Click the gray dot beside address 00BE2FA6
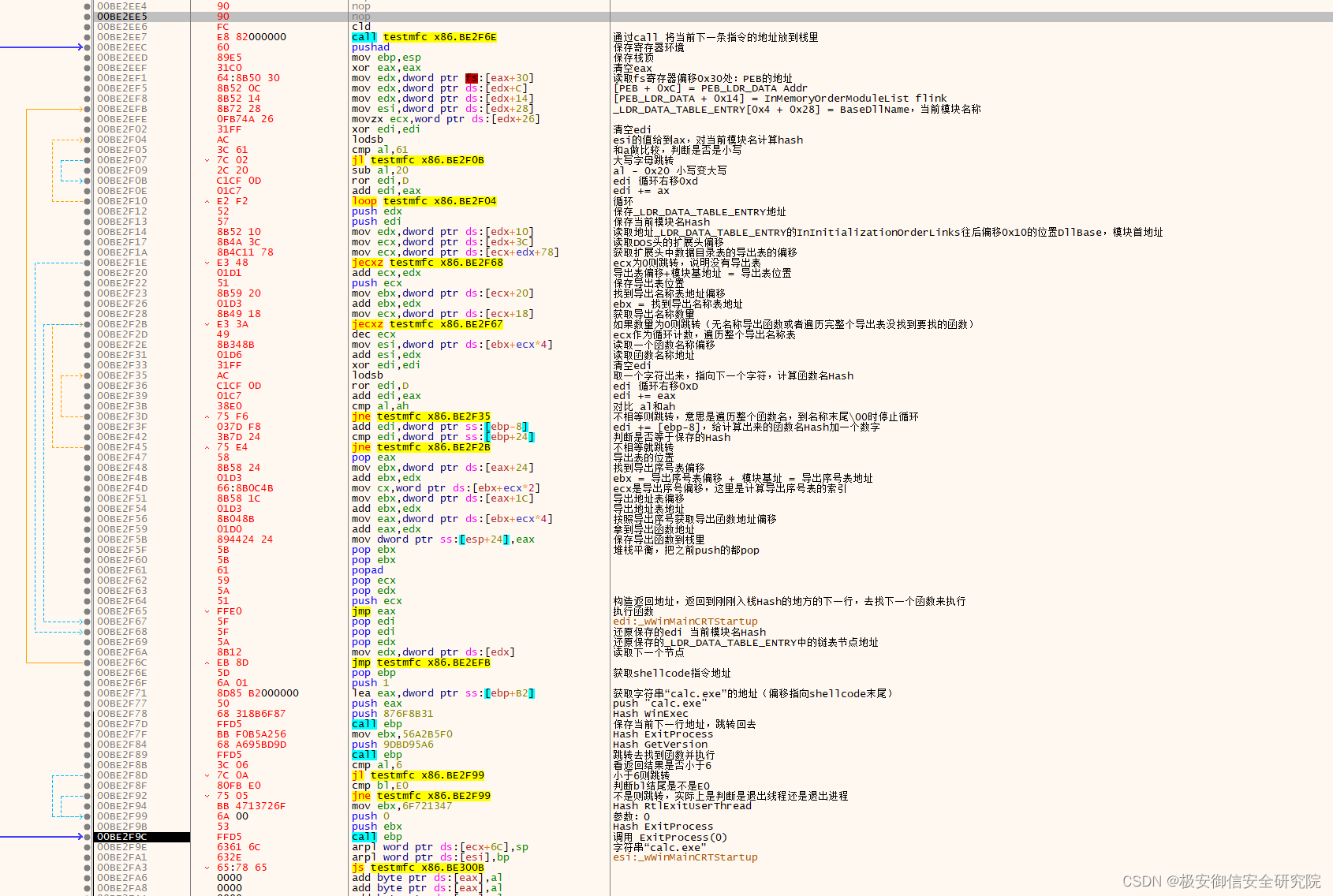Screen dimensions: 1333x896 click(87, 877)
